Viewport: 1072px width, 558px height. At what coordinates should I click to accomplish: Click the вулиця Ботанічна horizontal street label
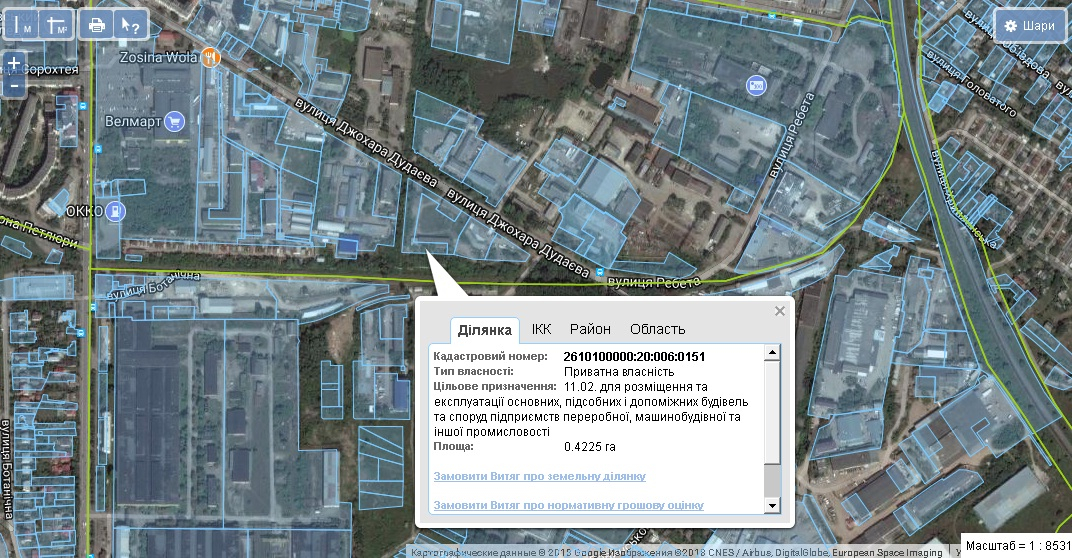(x=153, y=284)
